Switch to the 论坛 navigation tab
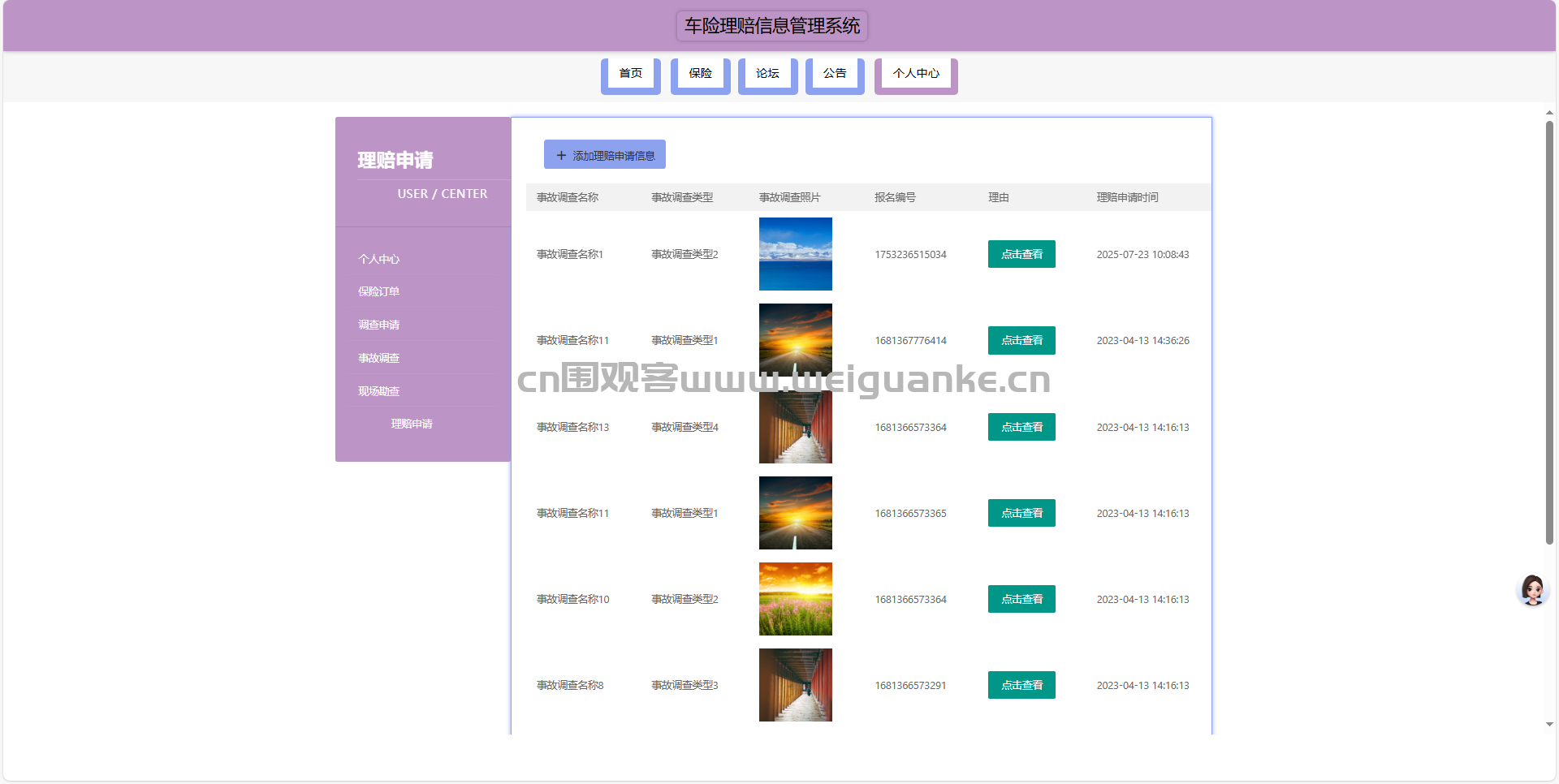This screenshot has height=784, width=1559. tap(768, 75)
